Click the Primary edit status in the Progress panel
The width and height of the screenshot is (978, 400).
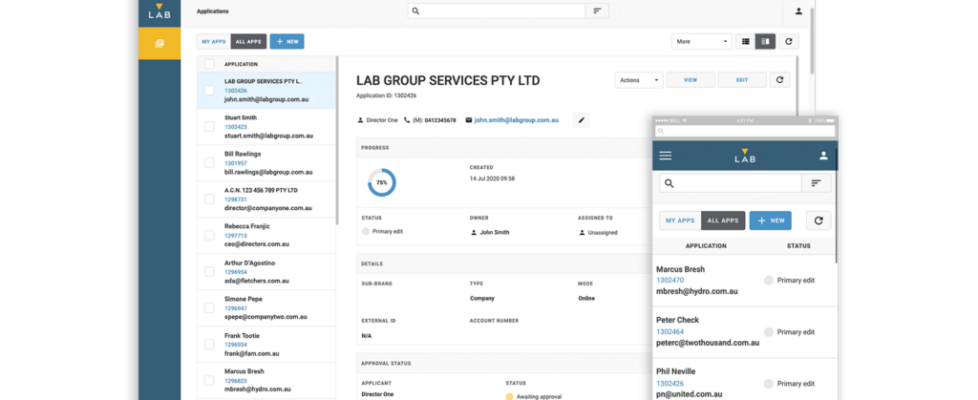(382, 232)
